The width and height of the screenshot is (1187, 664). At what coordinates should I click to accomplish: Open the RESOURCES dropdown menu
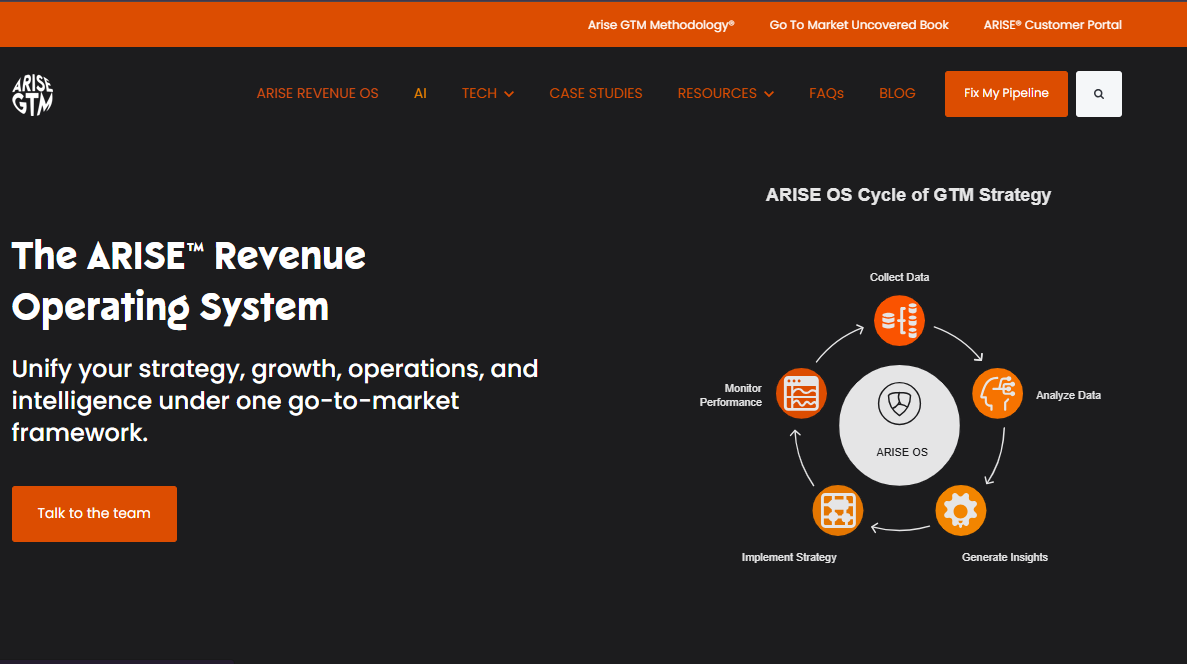coord(725,93)
